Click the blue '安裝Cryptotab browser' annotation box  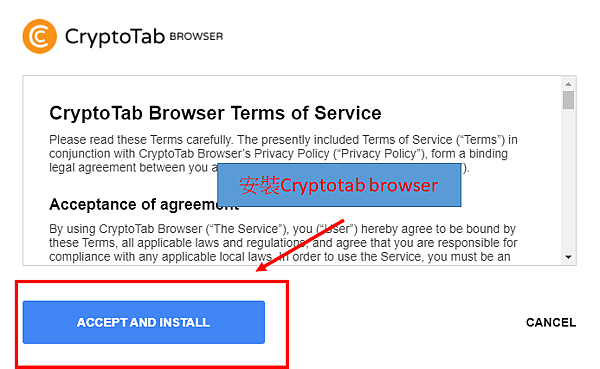pyautogui.click(x=339, y=185)
